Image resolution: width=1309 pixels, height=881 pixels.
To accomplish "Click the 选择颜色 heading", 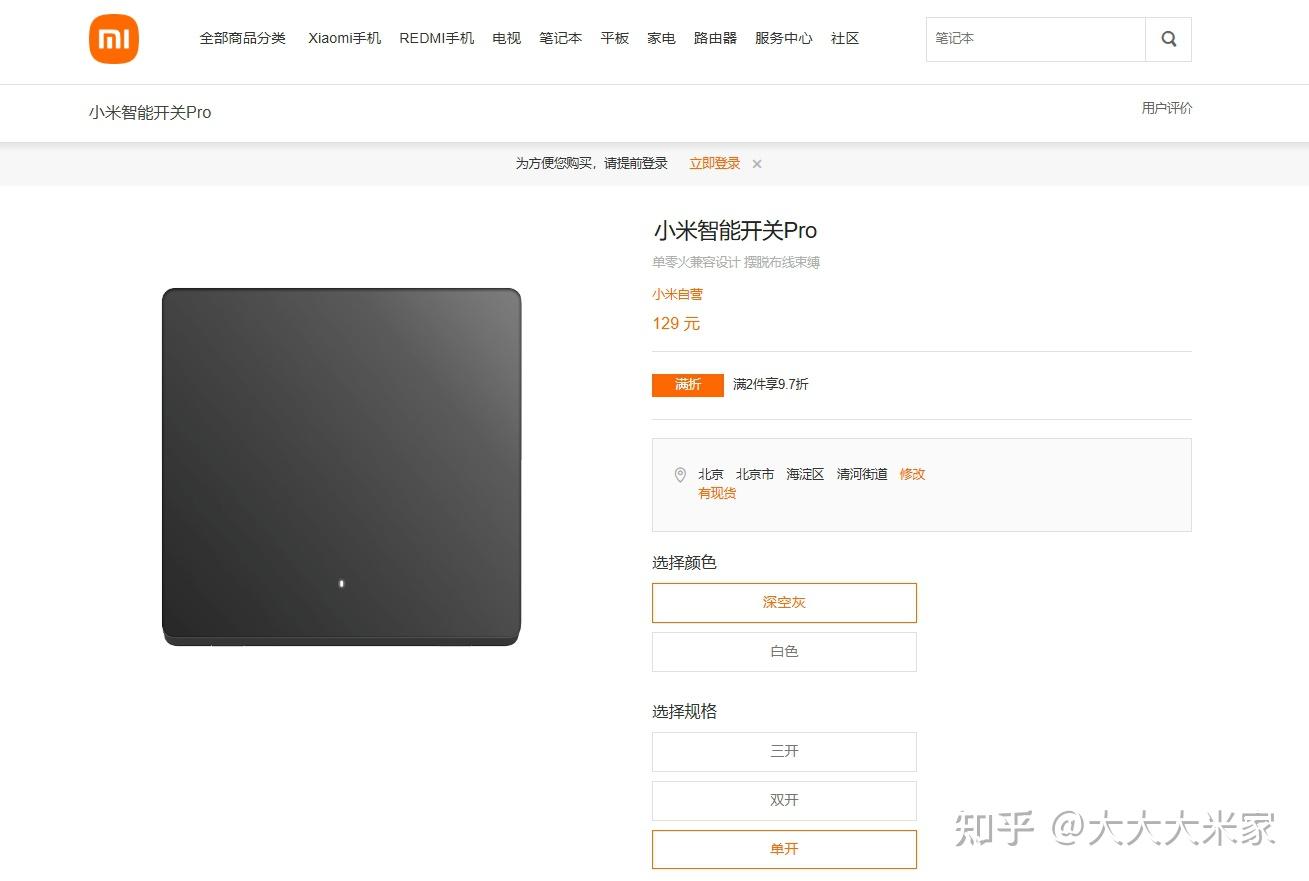I will pos(684,563).
